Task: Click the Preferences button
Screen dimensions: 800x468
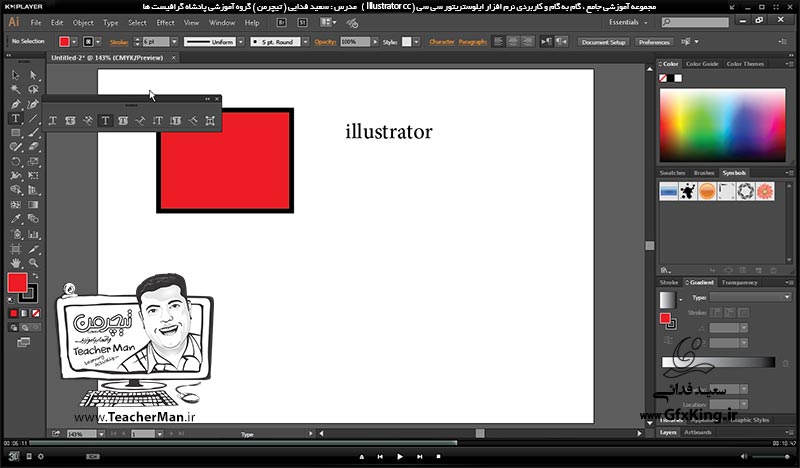Action: pyautogui.click(x=654, y=42)
